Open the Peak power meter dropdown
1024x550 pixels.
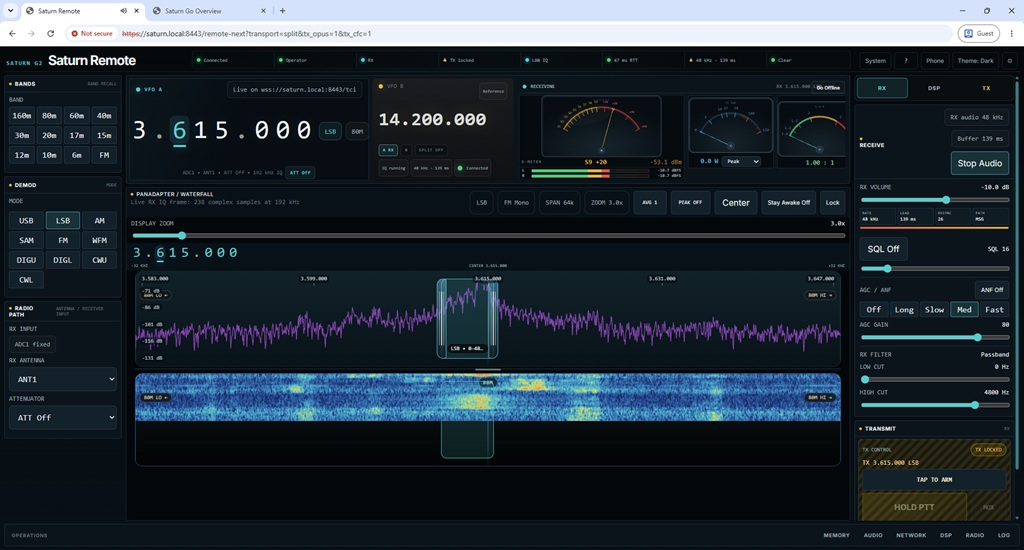[x=743, y=161]
